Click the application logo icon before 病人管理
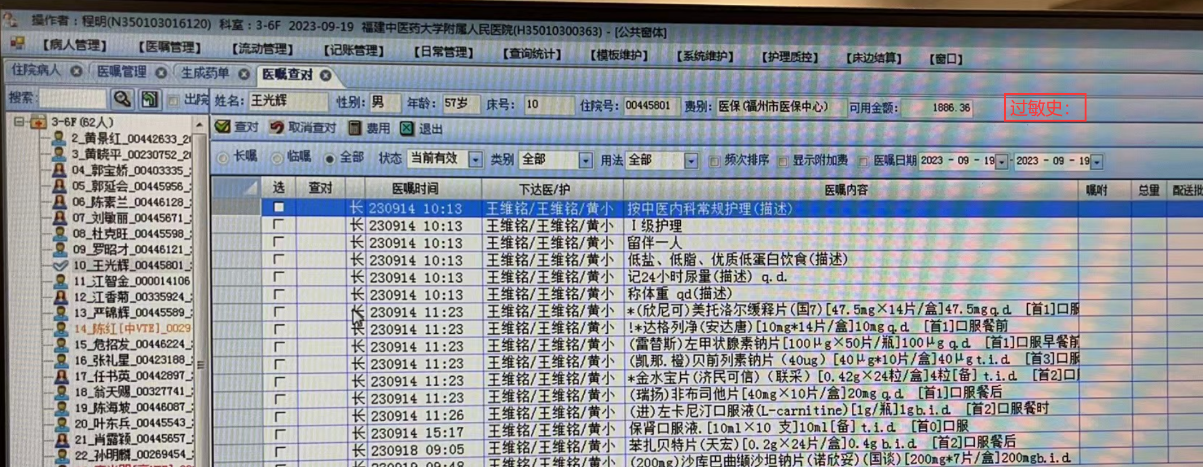 [17, 45]
